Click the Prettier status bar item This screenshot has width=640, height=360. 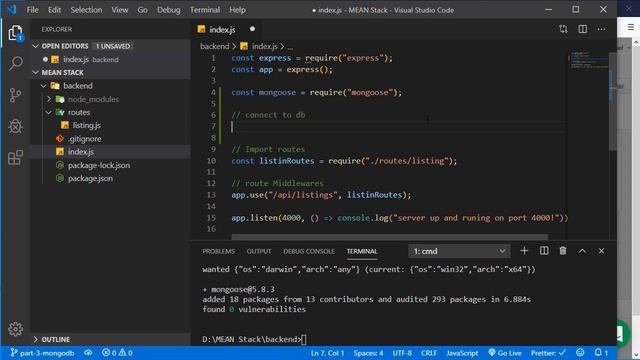[x=548, y=353]
